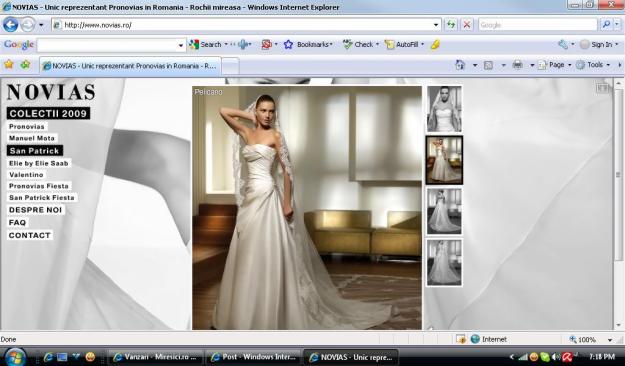This screenshot has width=625, height=366.
Task: Click the large Pelicano dress photo
Action: point(307,208)
